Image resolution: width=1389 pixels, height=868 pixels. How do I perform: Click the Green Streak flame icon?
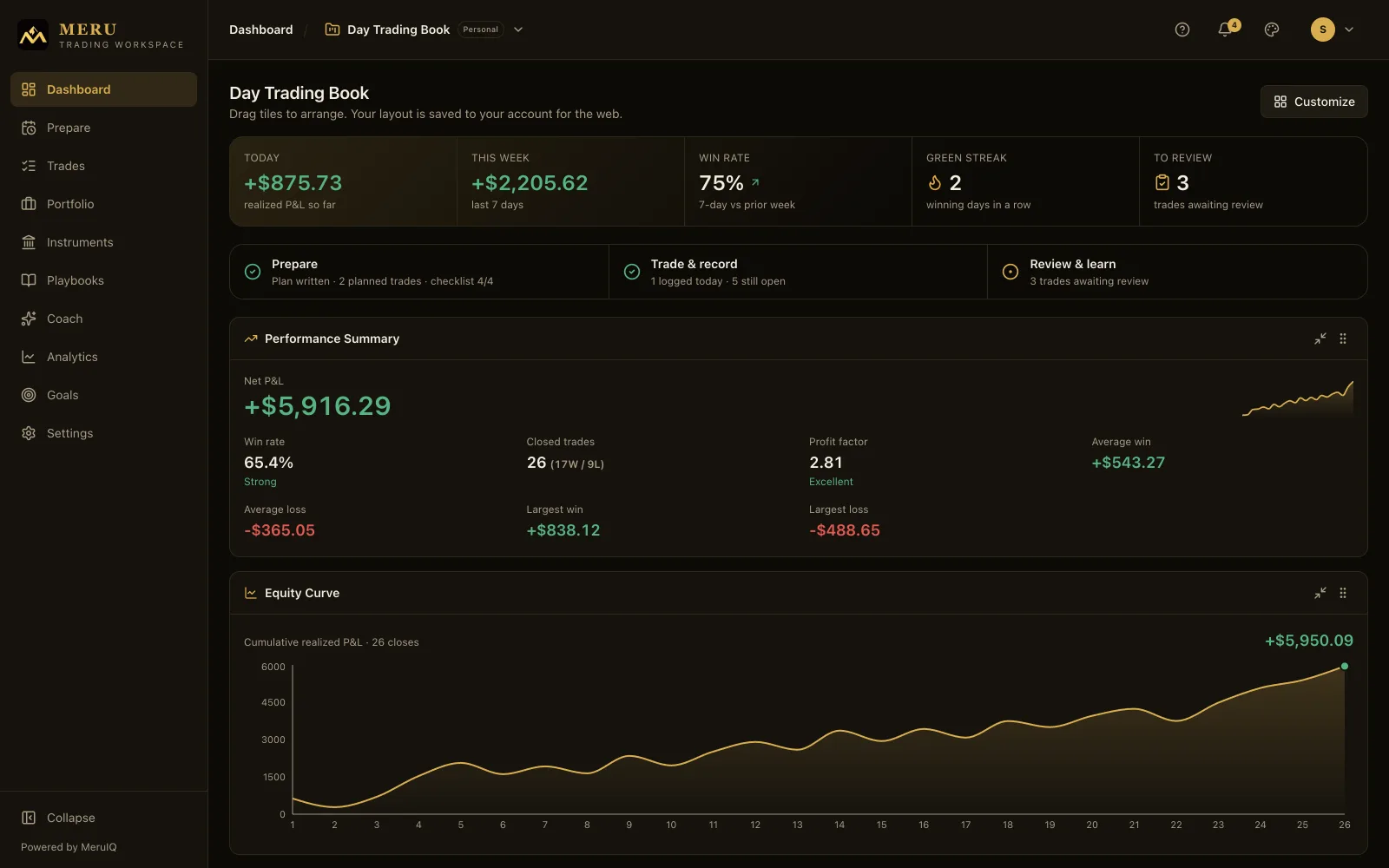pos(935,183)
